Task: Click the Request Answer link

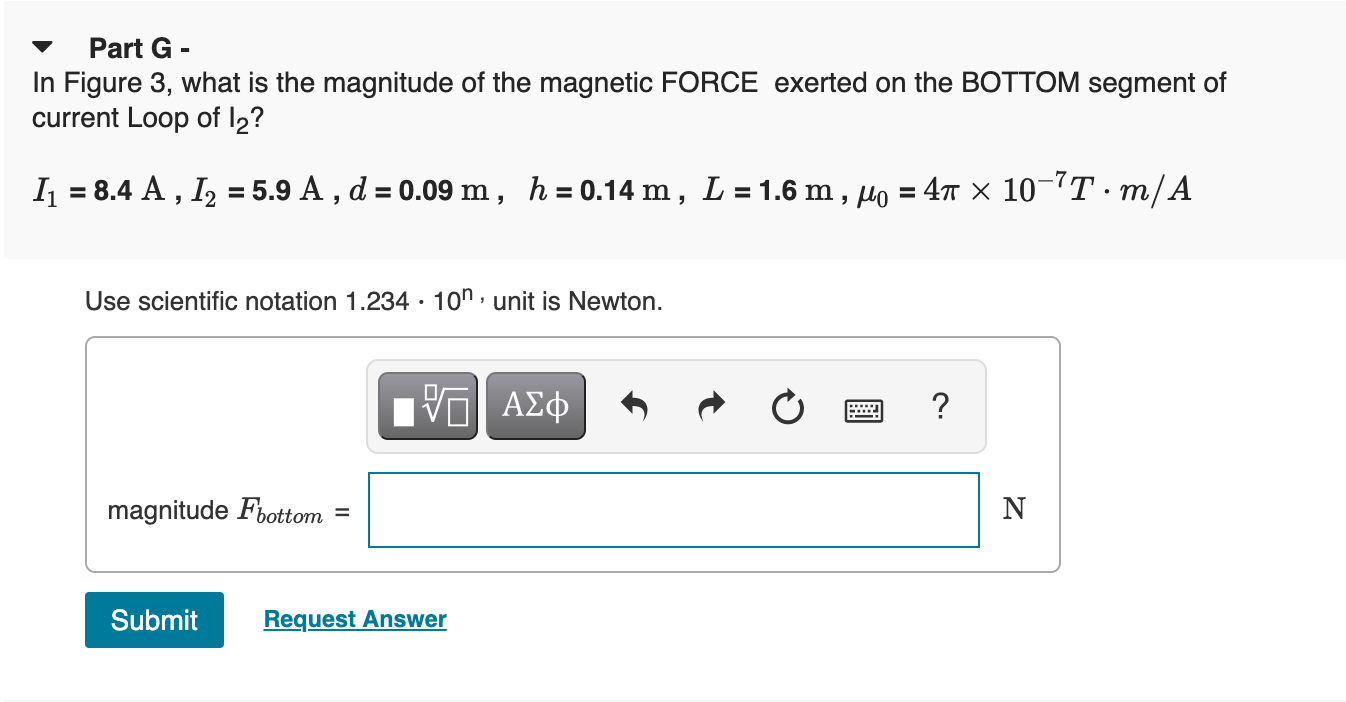Action: pos(354,619)
